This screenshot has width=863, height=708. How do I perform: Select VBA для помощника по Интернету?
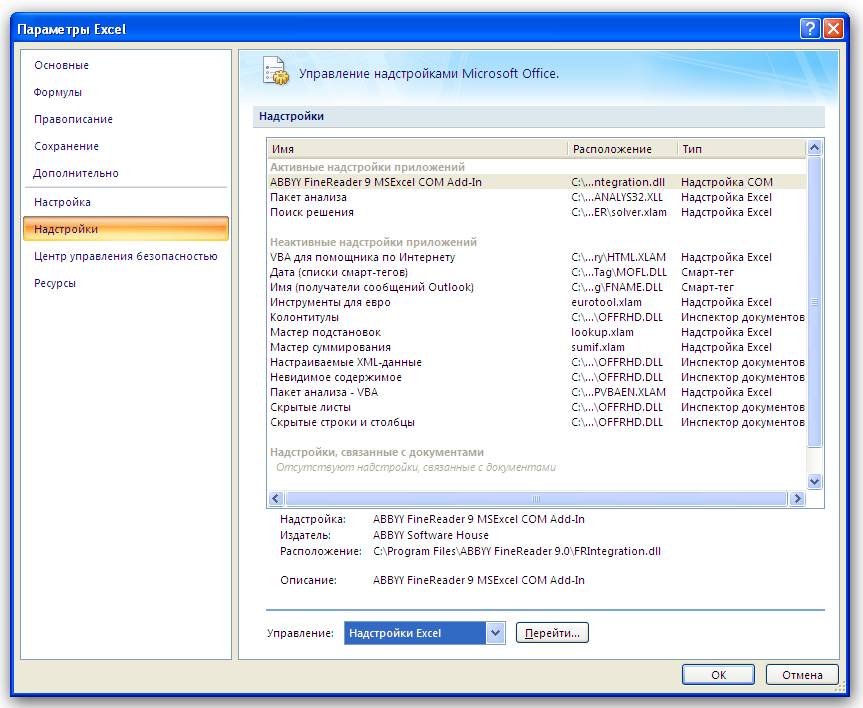coord(537,257)
